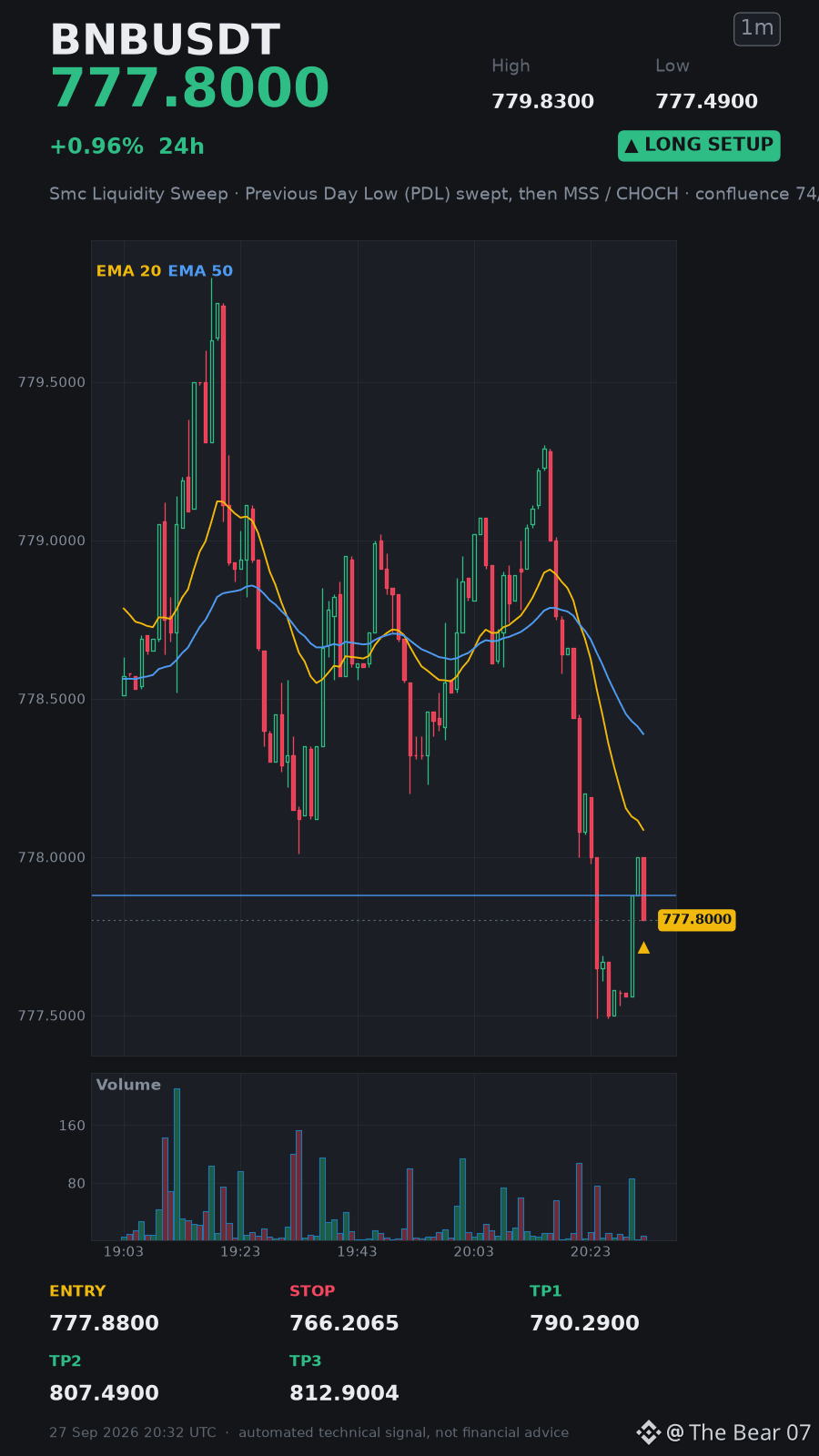Click the TP3 target 812.9004
This screenshot has height=1456, width=819.
[x=344, y=1393]
